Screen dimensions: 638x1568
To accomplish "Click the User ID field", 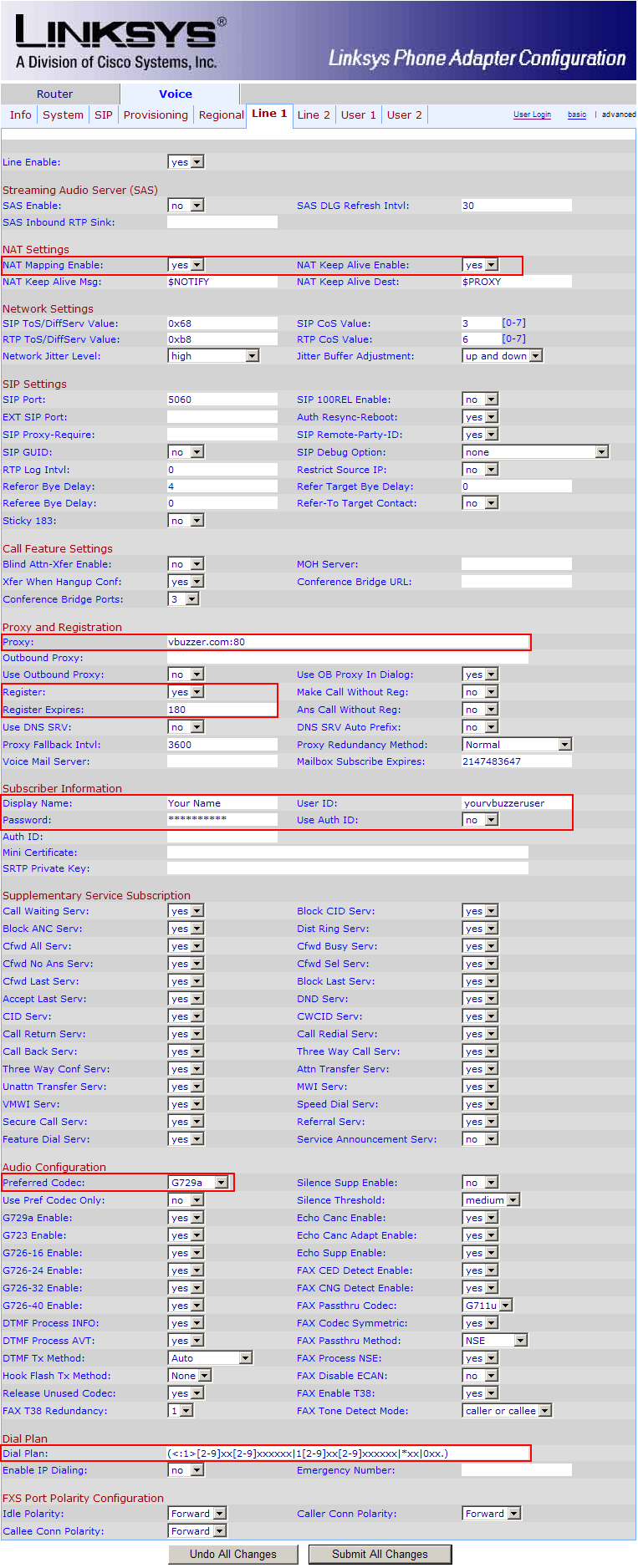I will 517,803.
